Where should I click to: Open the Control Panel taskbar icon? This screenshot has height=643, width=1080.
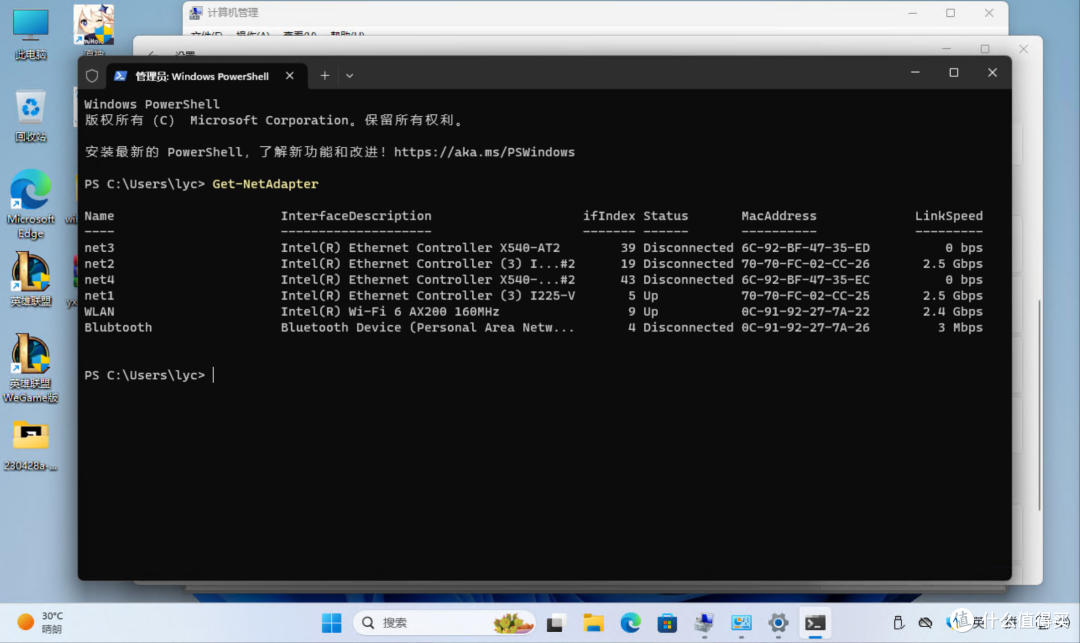[741, 623]
